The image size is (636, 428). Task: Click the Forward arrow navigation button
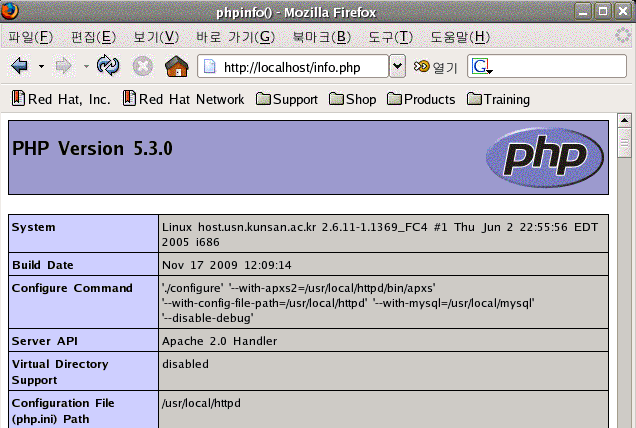[64, 66]
